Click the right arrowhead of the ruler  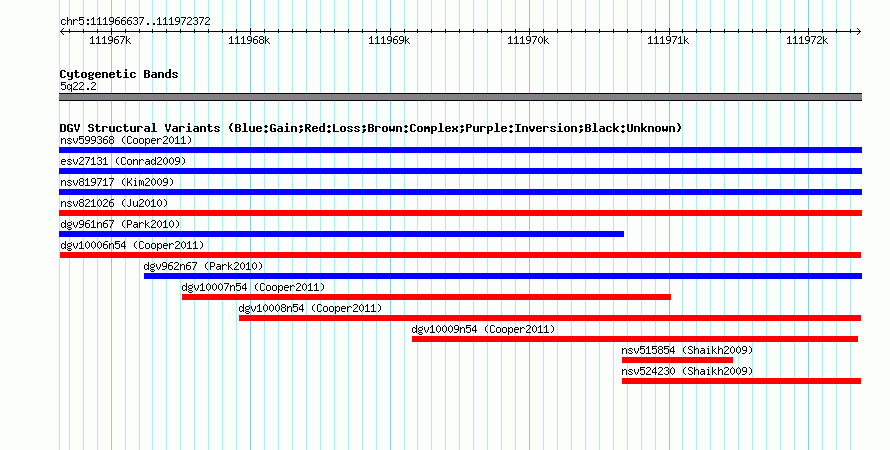[859, 32]
